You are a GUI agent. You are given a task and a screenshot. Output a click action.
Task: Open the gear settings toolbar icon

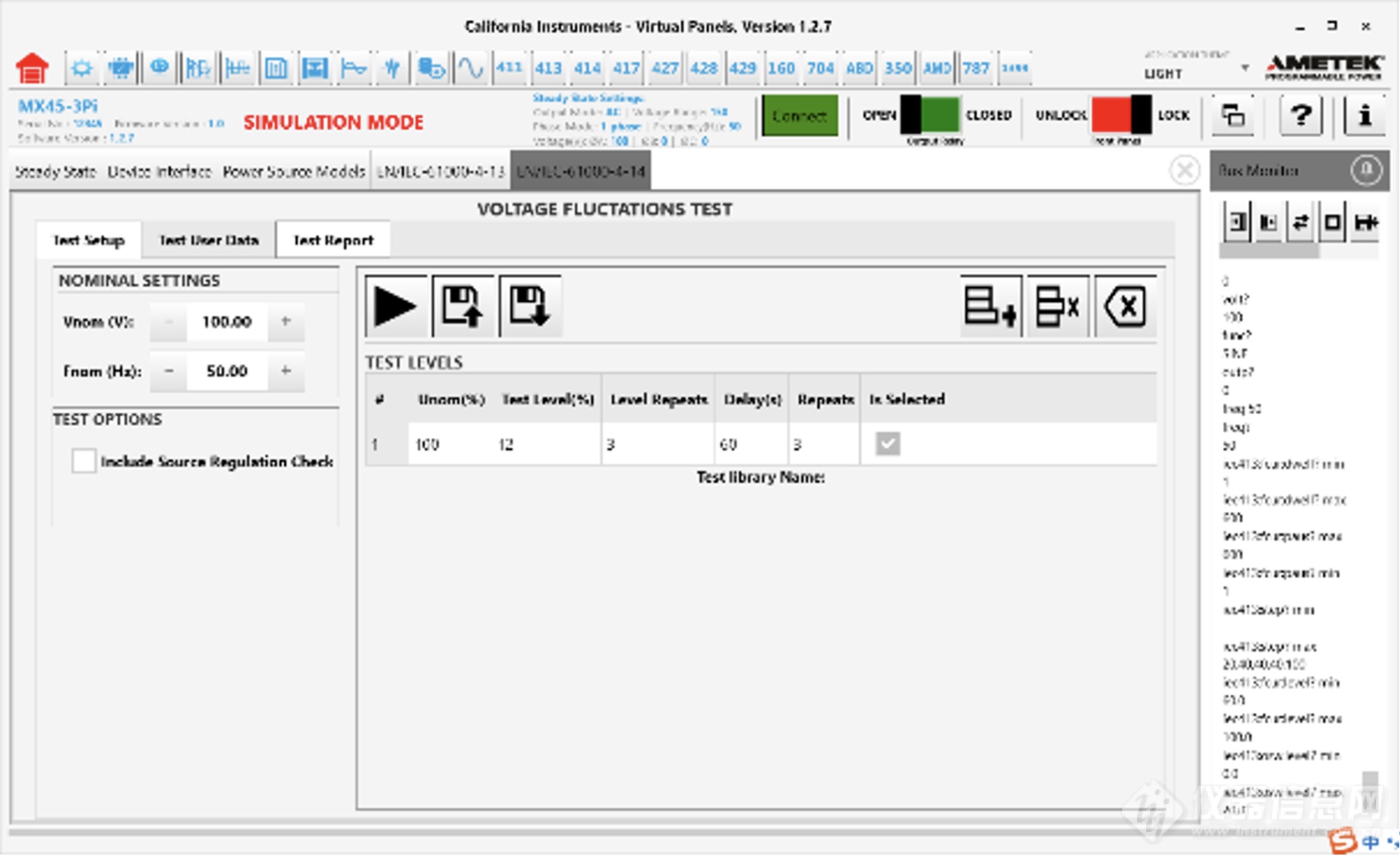click(x=82, y=69)
